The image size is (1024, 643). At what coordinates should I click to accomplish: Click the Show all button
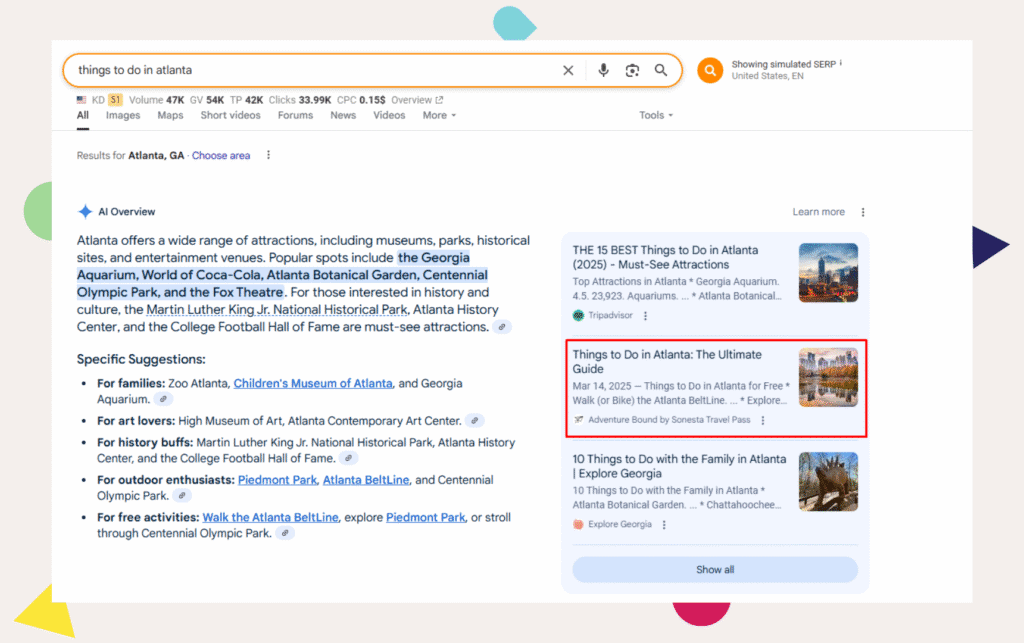click(x=715, y=569)
